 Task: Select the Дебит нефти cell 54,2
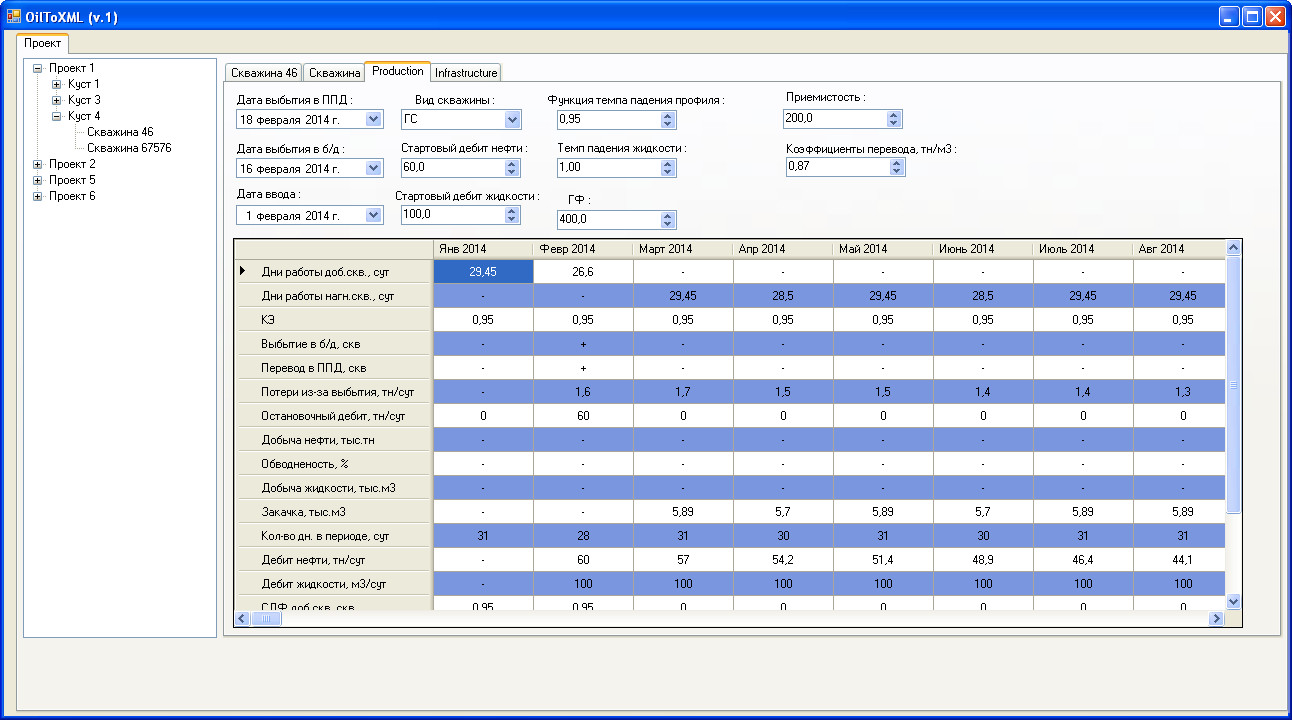(x=783, y=559)
